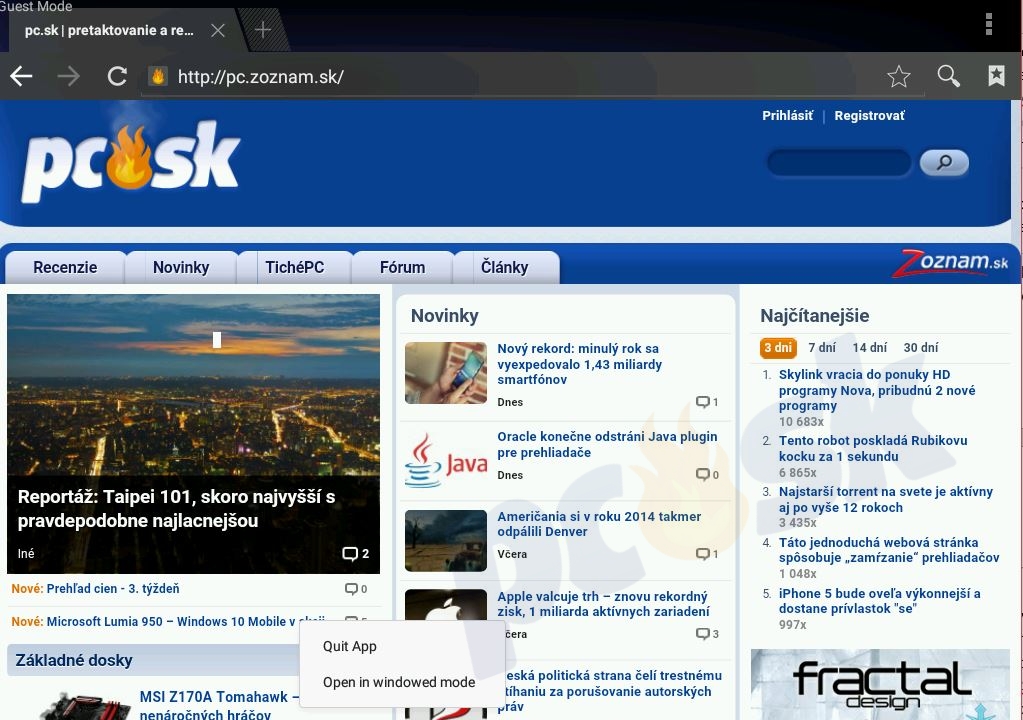The width and height of the screenshot is (1023, 720).
Task: Click the forward navigation arrow
Action: (68, 76)
